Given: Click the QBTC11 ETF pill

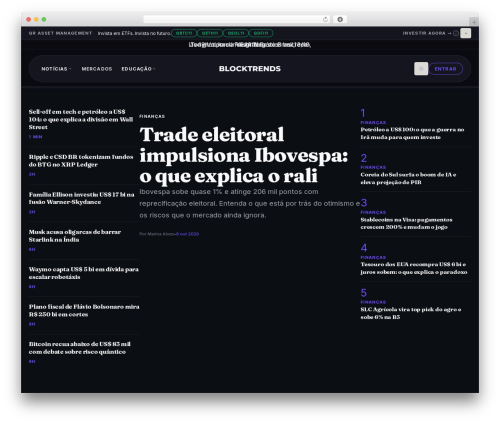Looking at the screenshot, I should coord(184,33).
